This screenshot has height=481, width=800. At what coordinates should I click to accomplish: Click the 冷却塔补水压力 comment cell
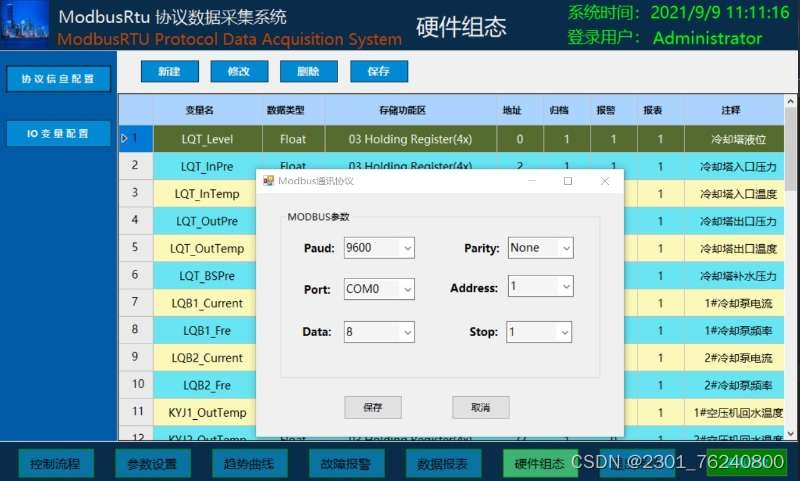pos(734,276)
